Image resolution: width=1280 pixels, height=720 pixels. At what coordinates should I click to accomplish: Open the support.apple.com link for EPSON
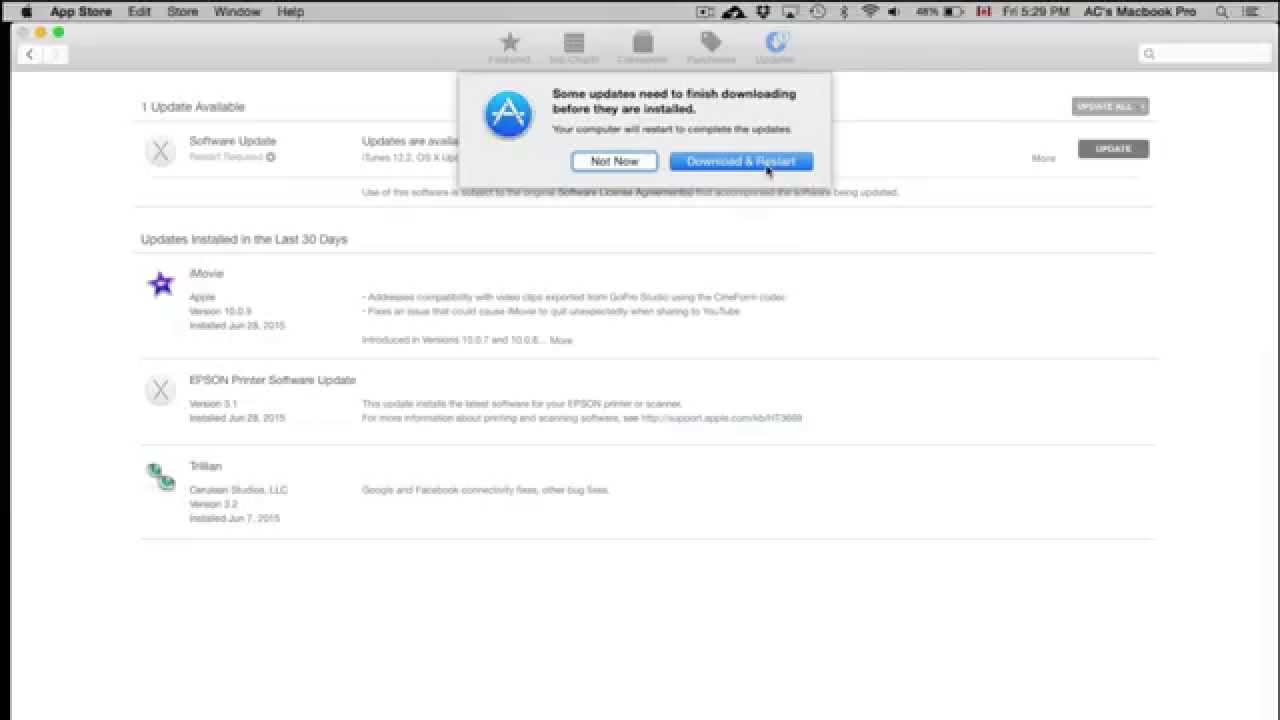pos(721,418)
